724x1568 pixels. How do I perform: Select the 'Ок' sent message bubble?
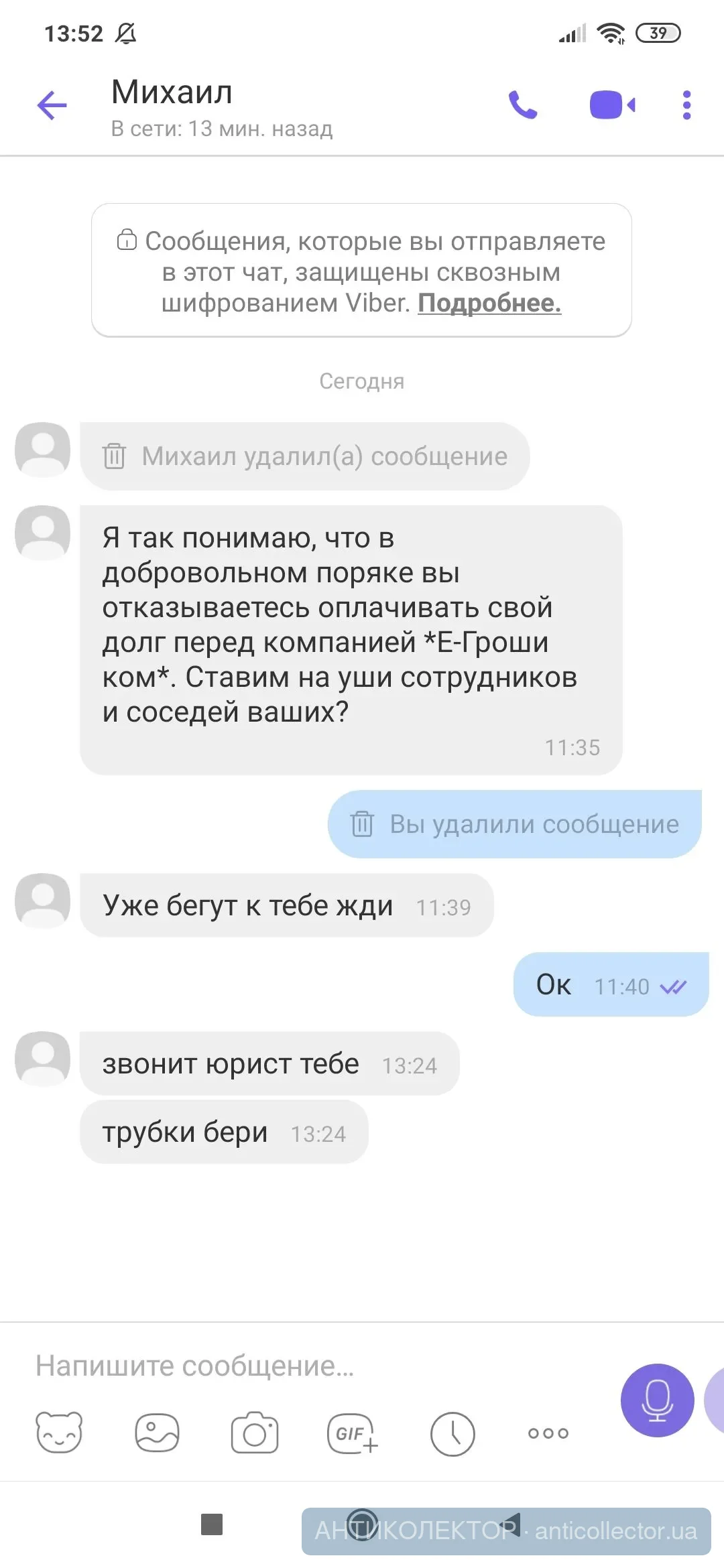click(610, 984)
